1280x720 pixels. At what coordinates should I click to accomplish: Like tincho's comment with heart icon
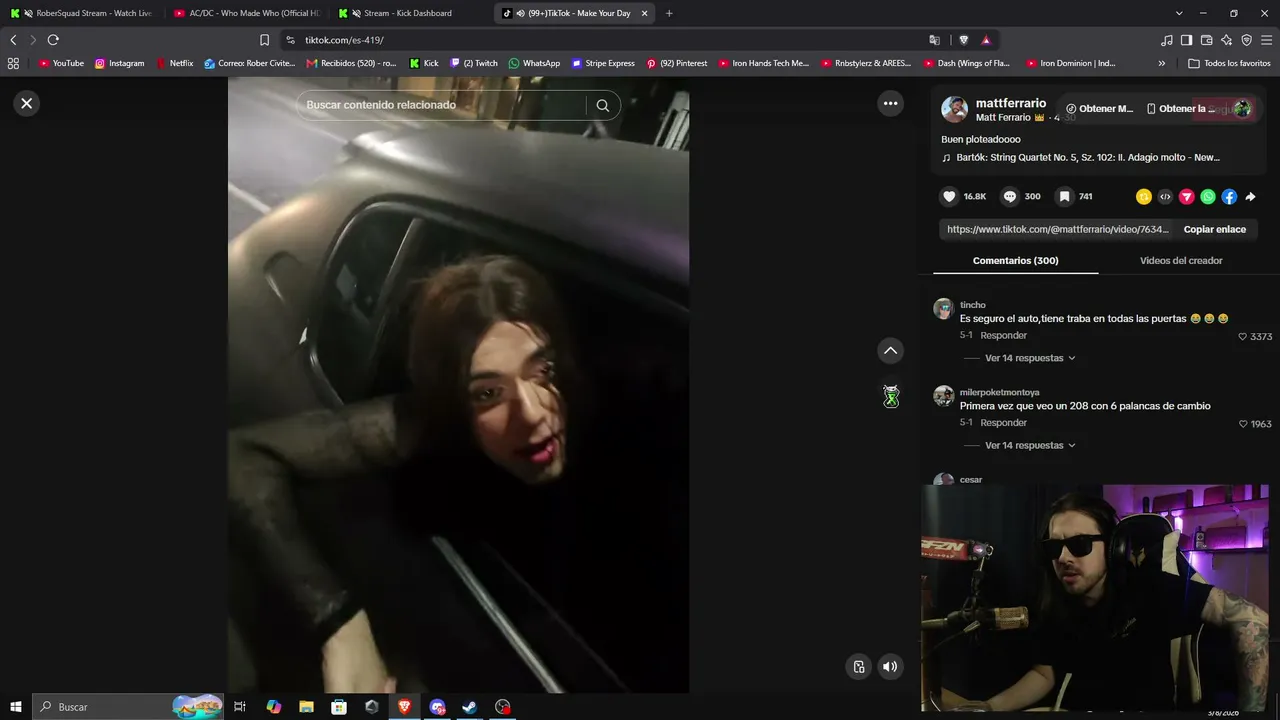point(1243,337)
